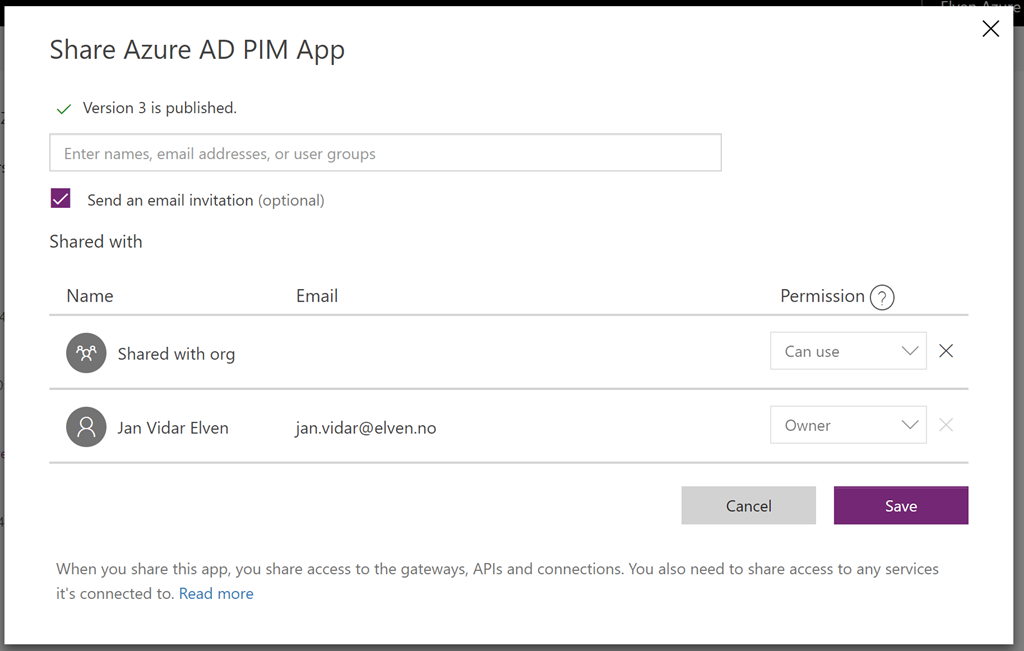
Task: Click the Shared with org name
Action: click(176, 354)
